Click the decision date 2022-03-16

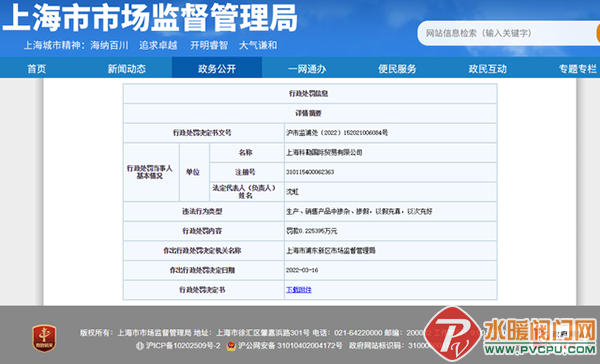(302, 270)
